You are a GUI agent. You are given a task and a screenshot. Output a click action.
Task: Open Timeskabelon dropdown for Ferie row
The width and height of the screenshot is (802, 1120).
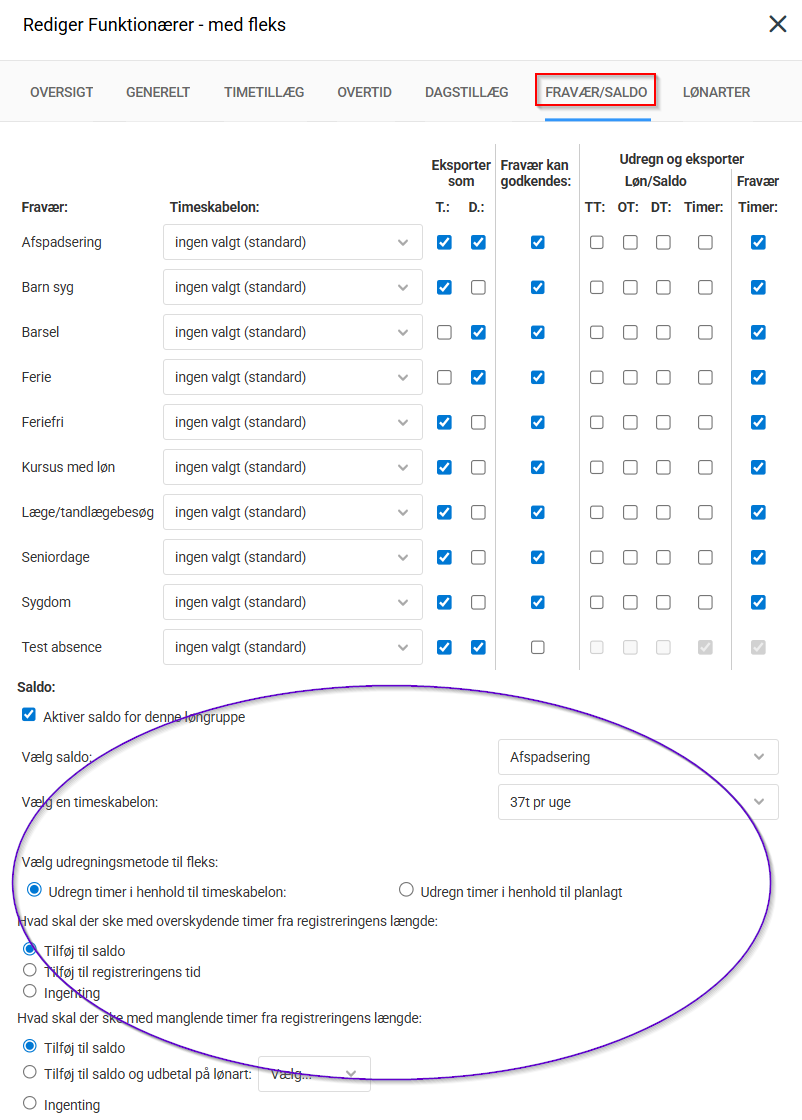[x=292, y=377]
